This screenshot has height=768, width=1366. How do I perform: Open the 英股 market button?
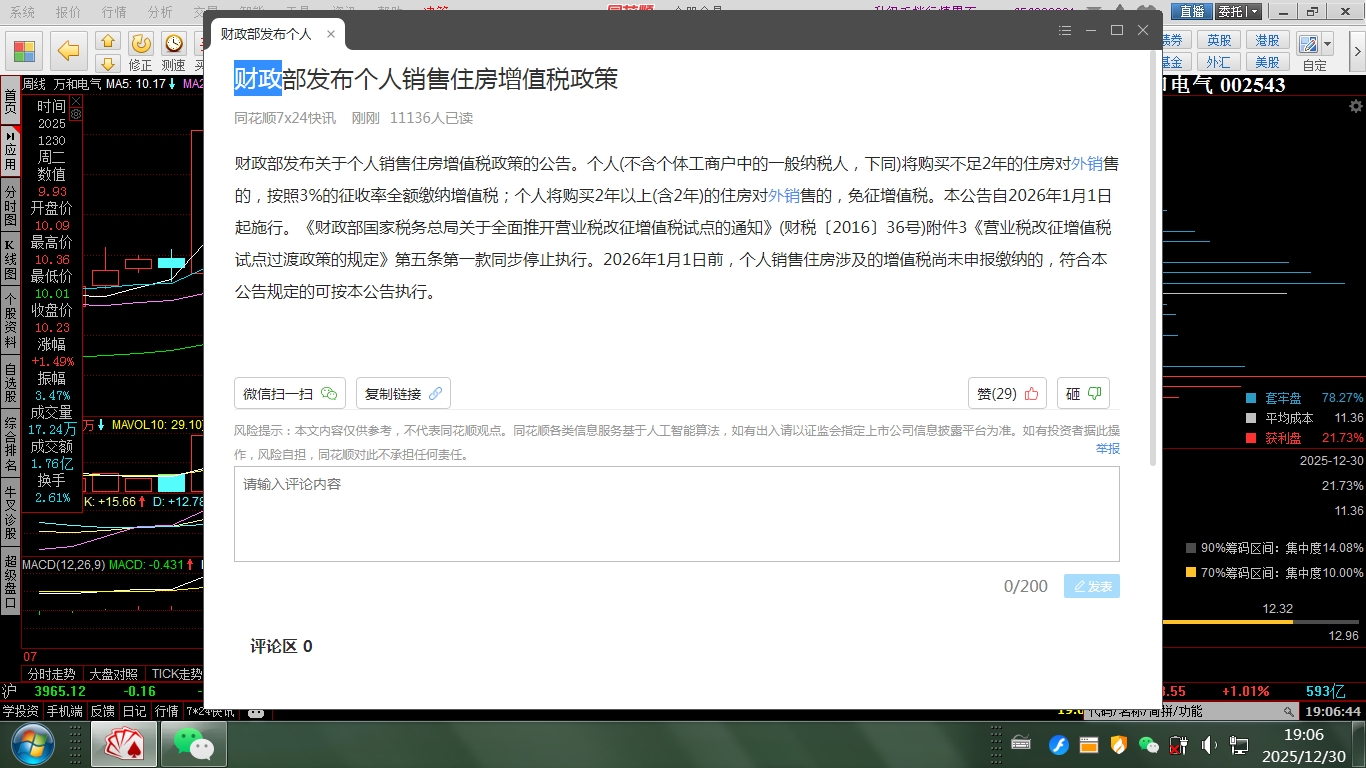coord(1218,40)
